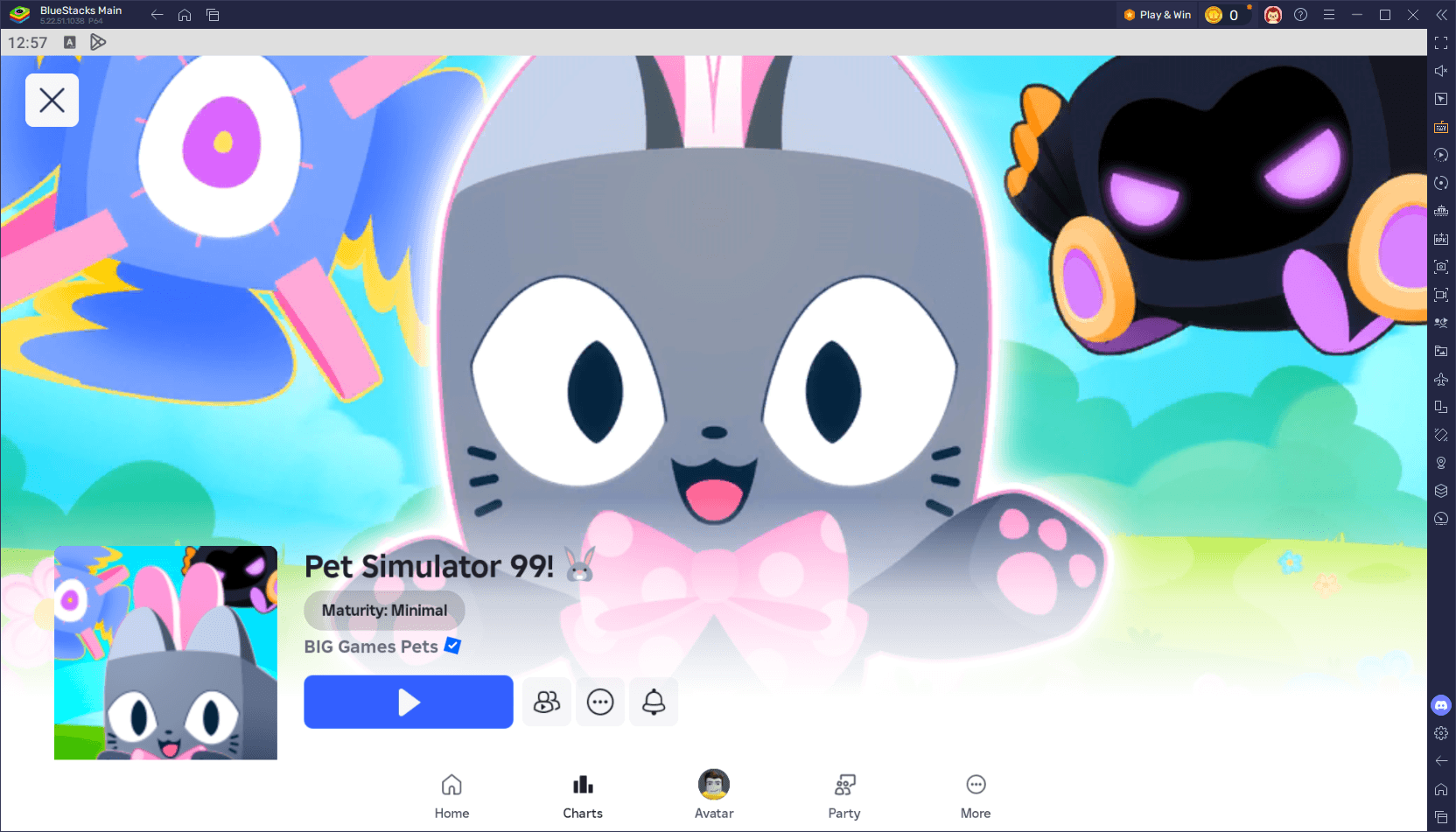Click the home icon in the side toolbar
The image size is (1456, 832).
[x=1441, y=789]
